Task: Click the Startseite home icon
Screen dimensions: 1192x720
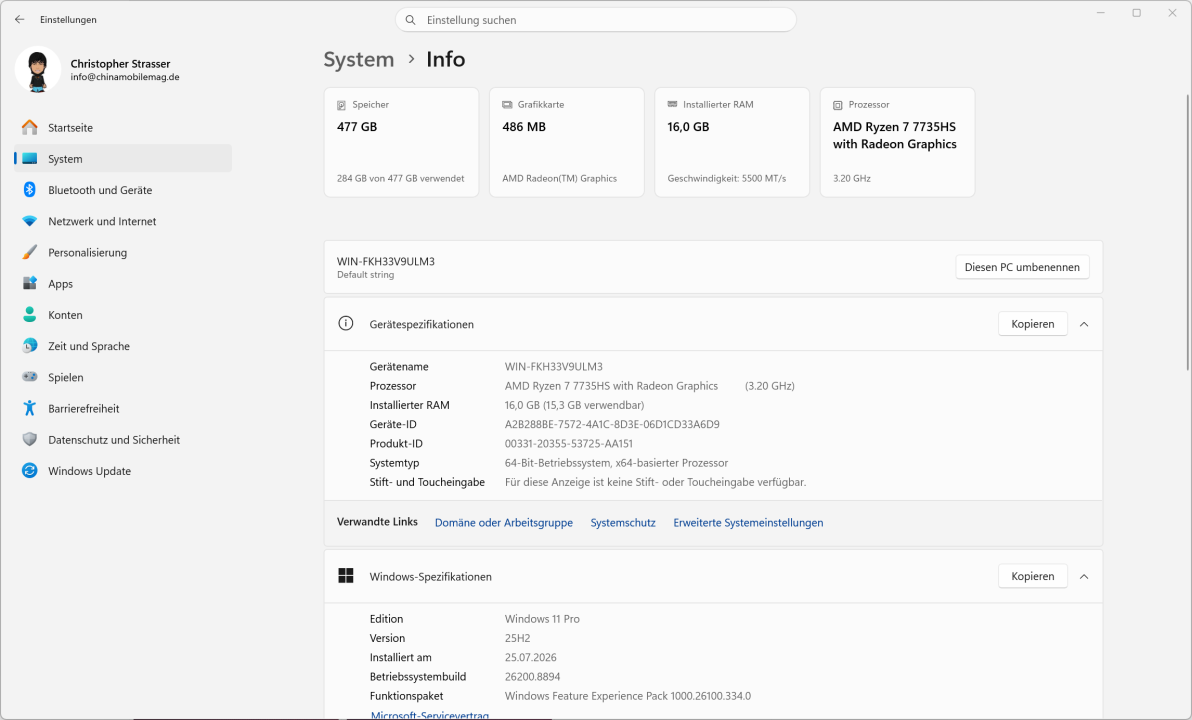Action: pos(30,127)
